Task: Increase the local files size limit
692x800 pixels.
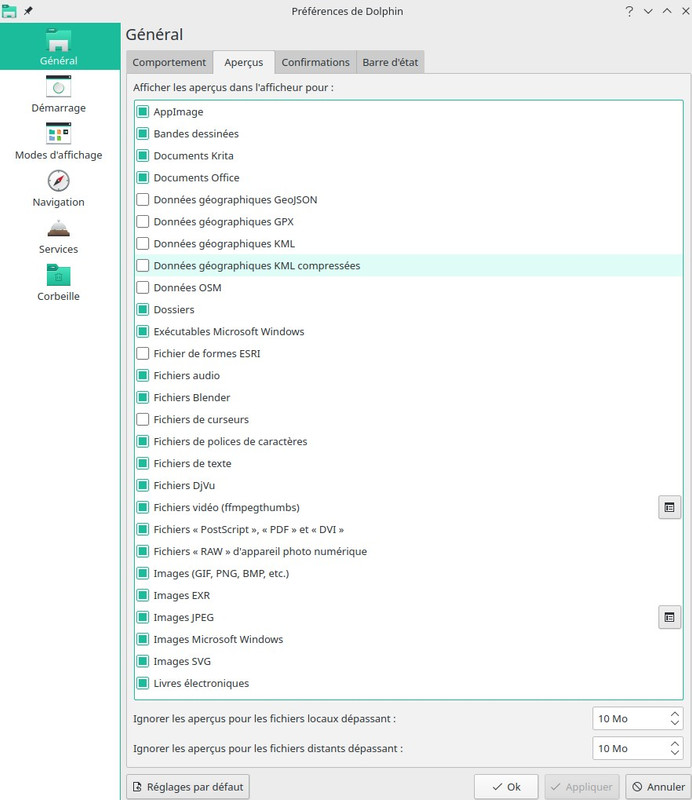Action: click(675, 714)
